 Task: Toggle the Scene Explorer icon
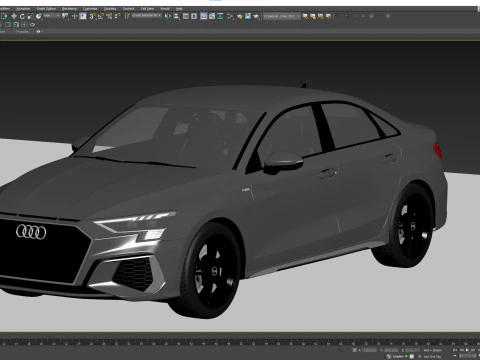(186, 16)
